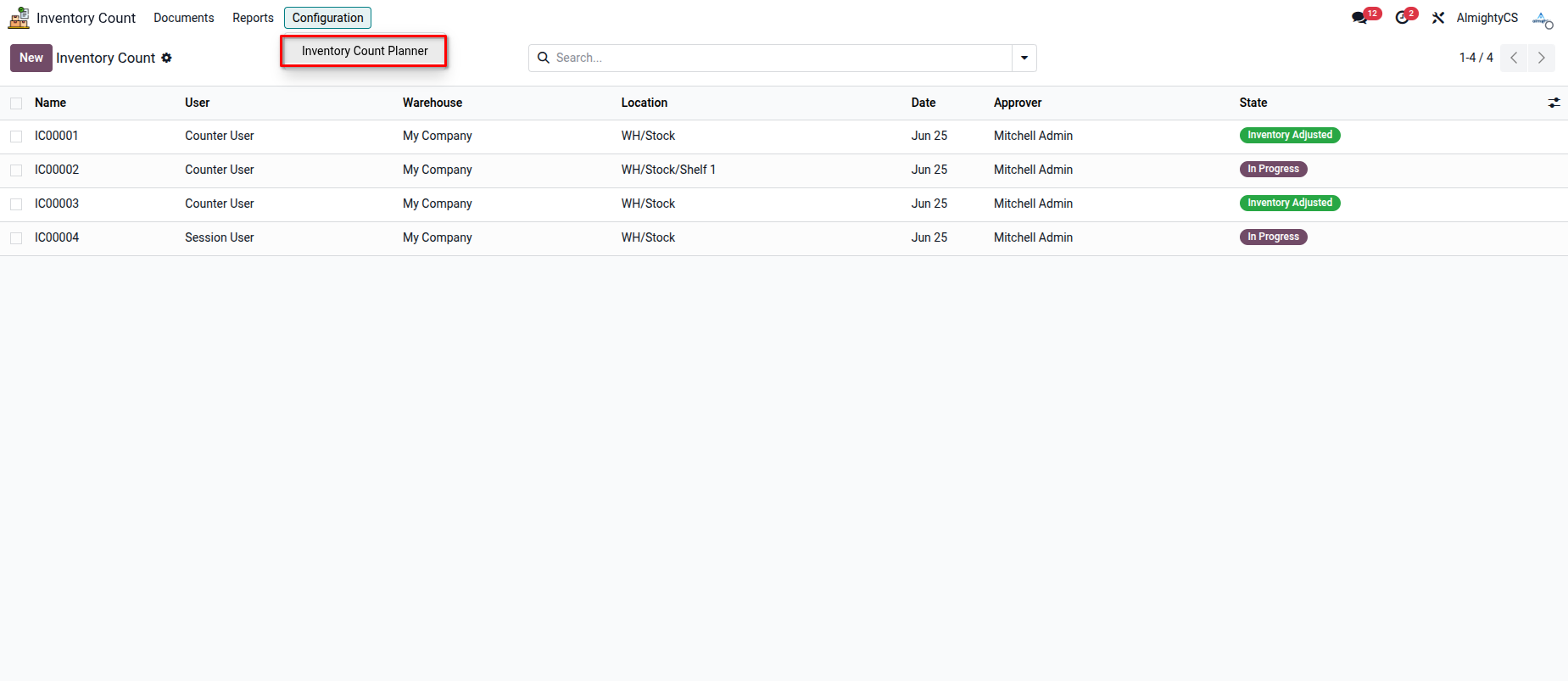The width and height of the screenshot is (1568, 681).
Task: Expand the search filter options dropdown
Action: pos(1024,58)
